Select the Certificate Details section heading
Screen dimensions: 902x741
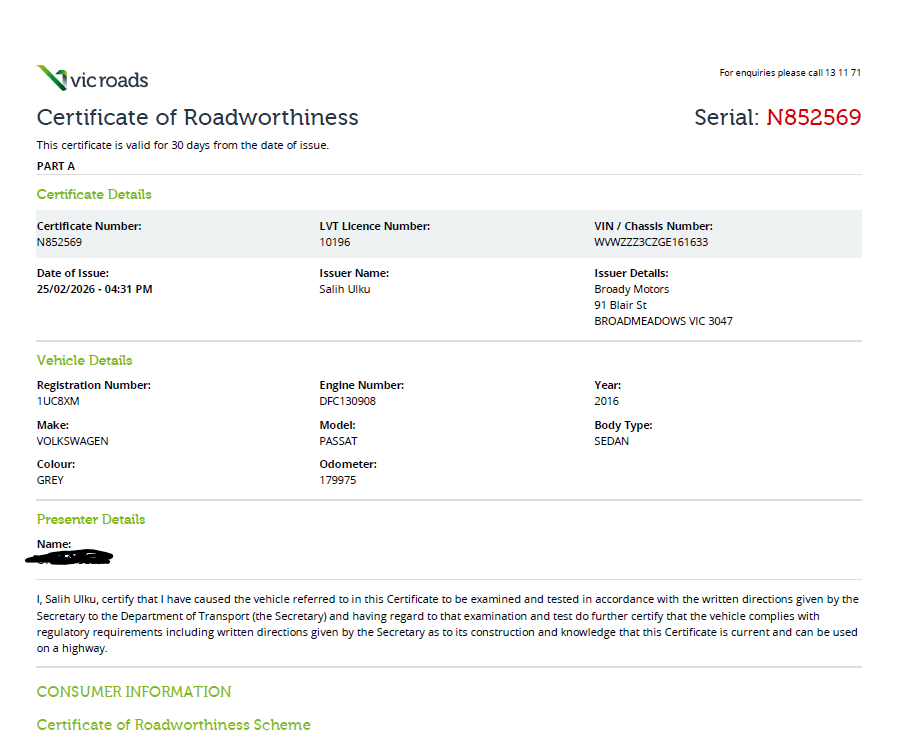94,194
